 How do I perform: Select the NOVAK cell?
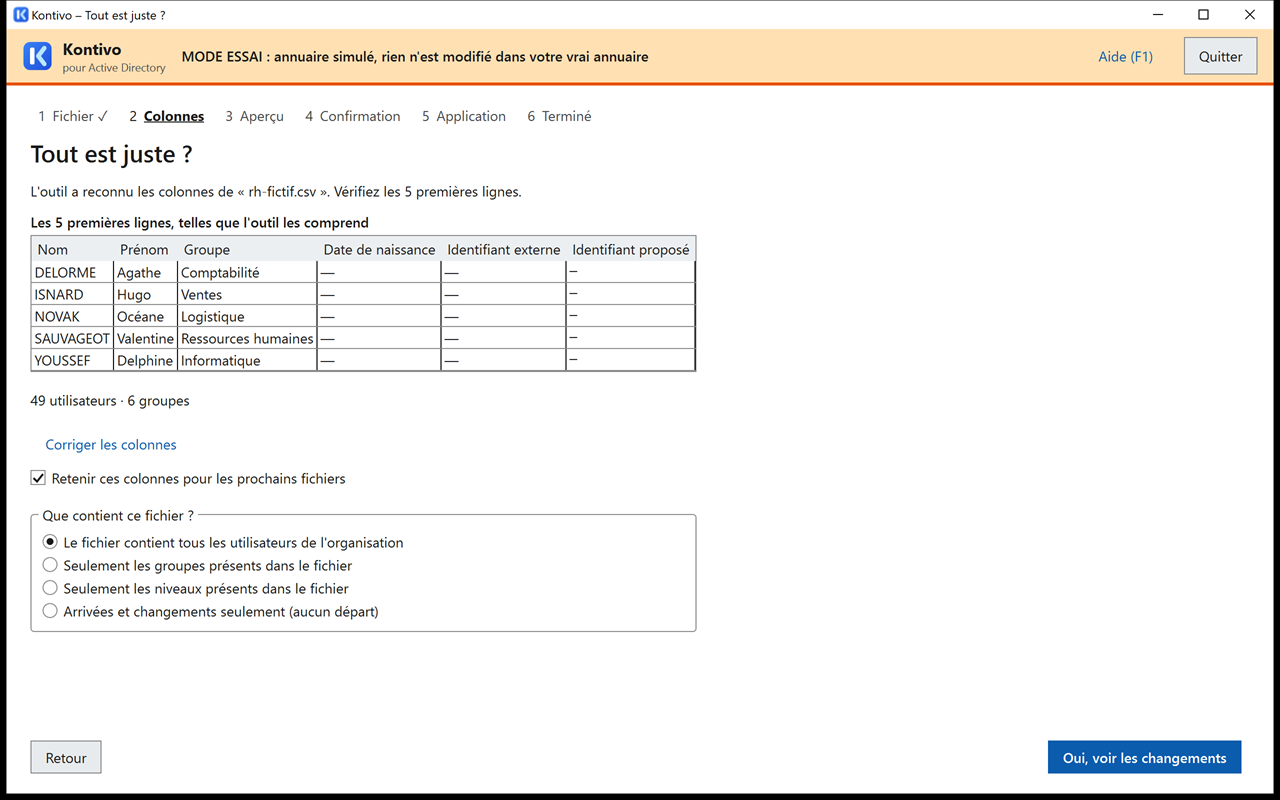[x=72, y=316]
